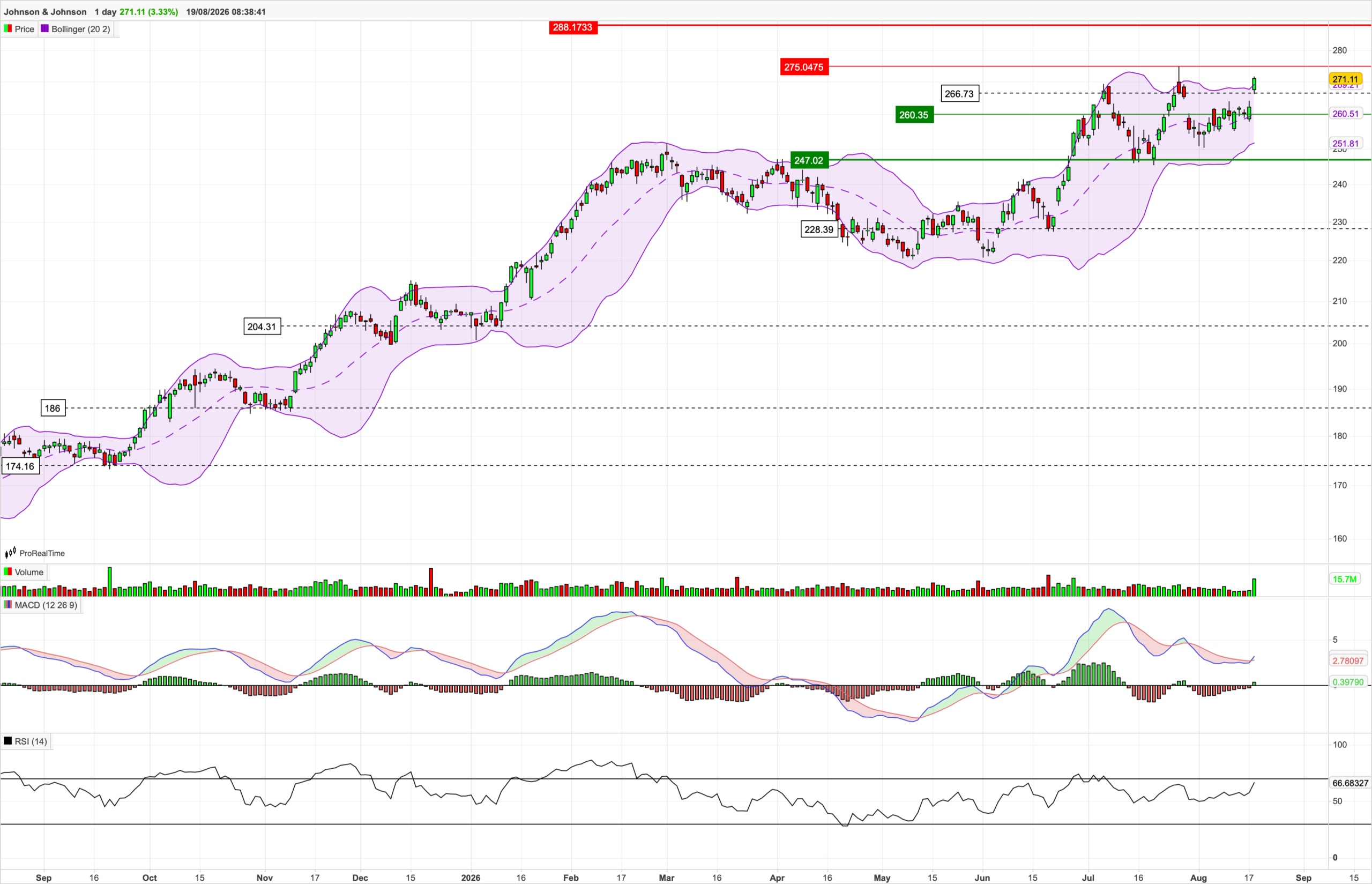1372x884 pixels.
Task: Click the 2.78097 MACD value tag
Action: coord(1348,660)
